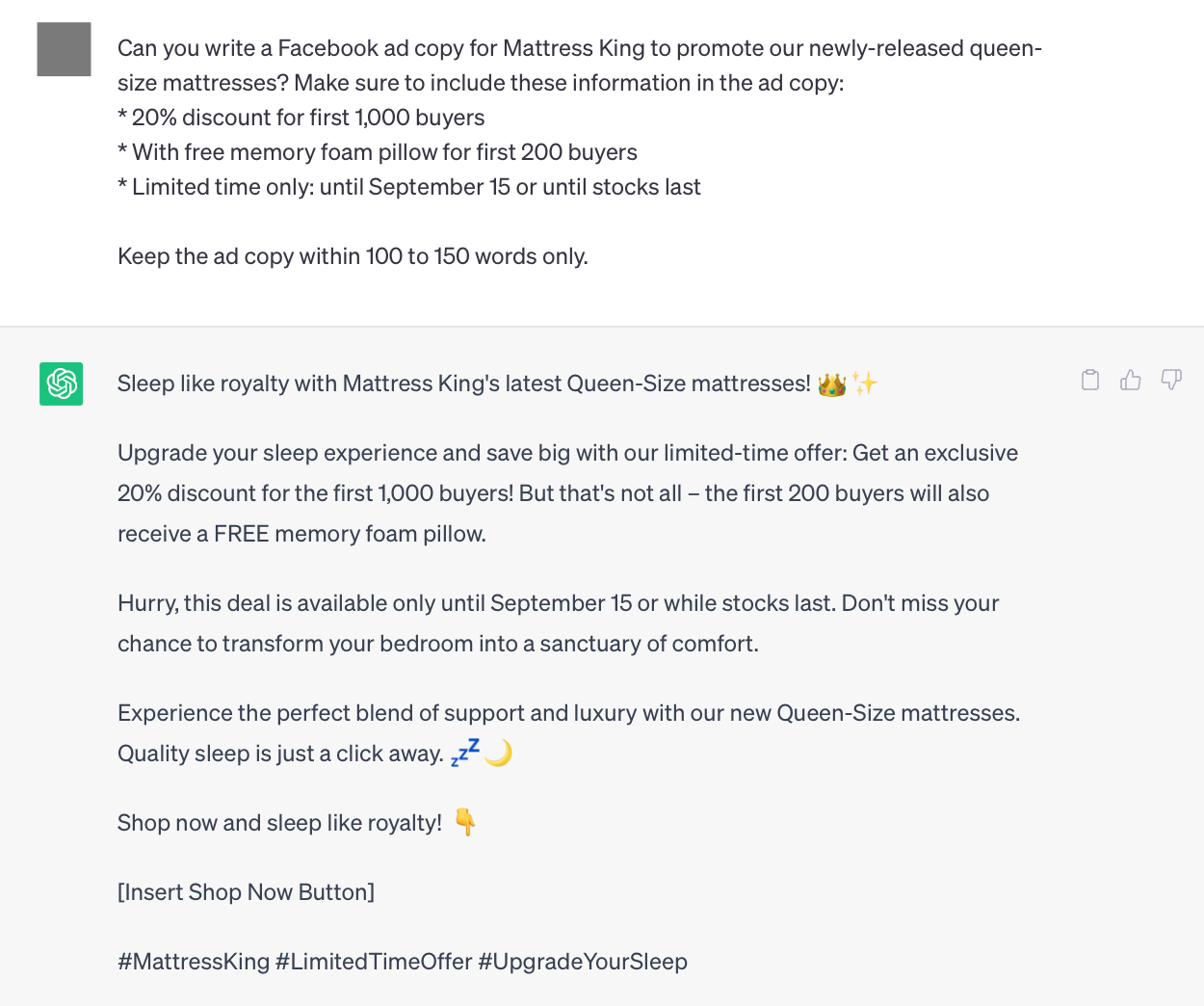Click the thumbs up feedback icon
Screen dimensions: 1204x1006
point(1131,380)
